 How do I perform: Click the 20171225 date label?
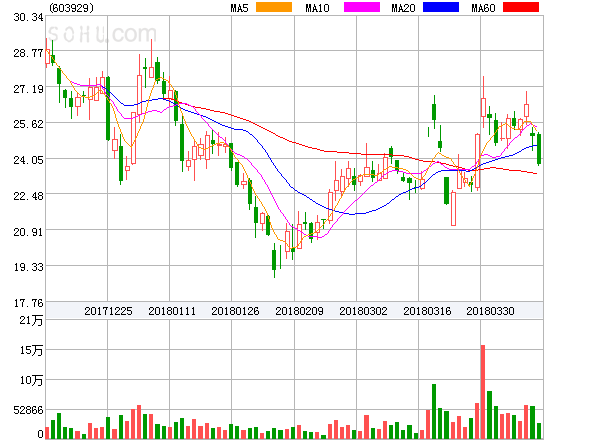click(108, 311)
